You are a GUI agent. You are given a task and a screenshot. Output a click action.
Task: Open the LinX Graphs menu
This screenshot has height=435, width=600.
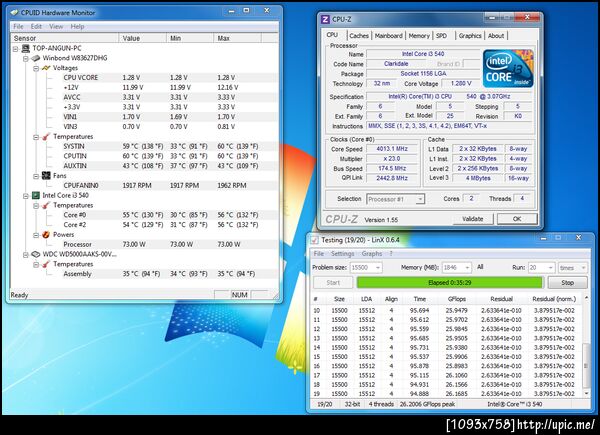click(372, 254)
